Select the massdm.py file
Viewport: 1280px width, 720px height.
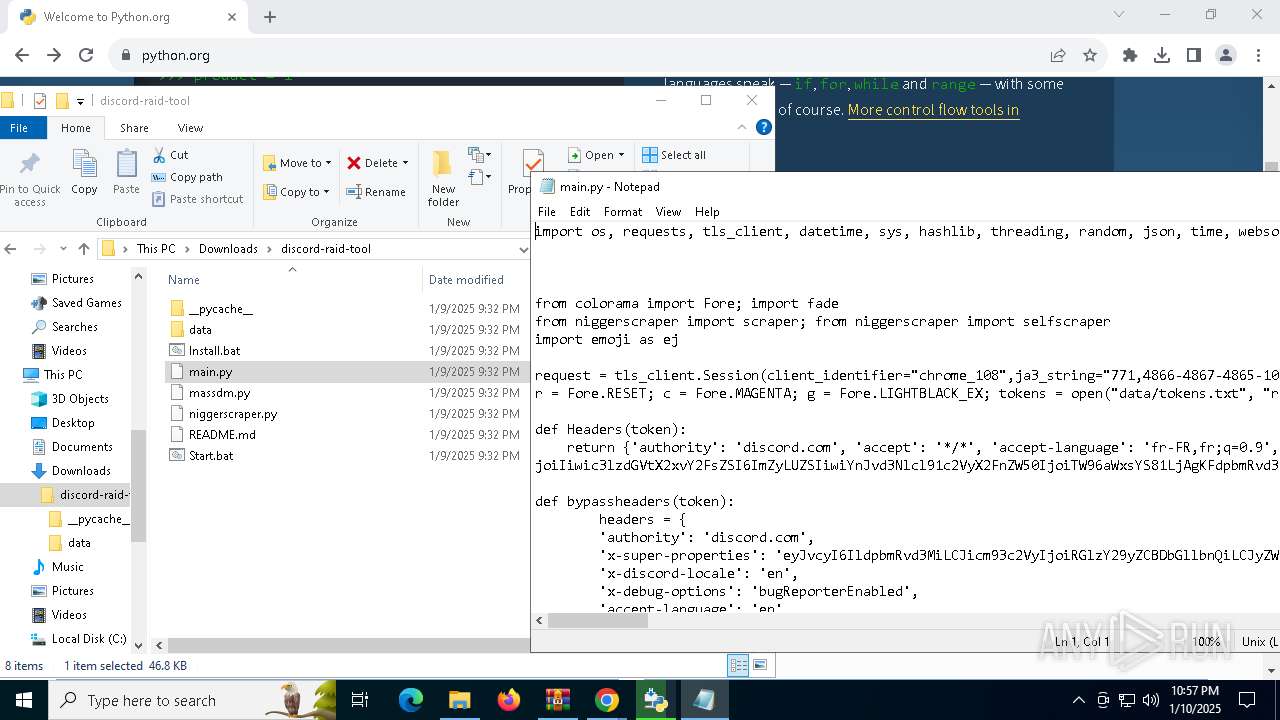219,393
